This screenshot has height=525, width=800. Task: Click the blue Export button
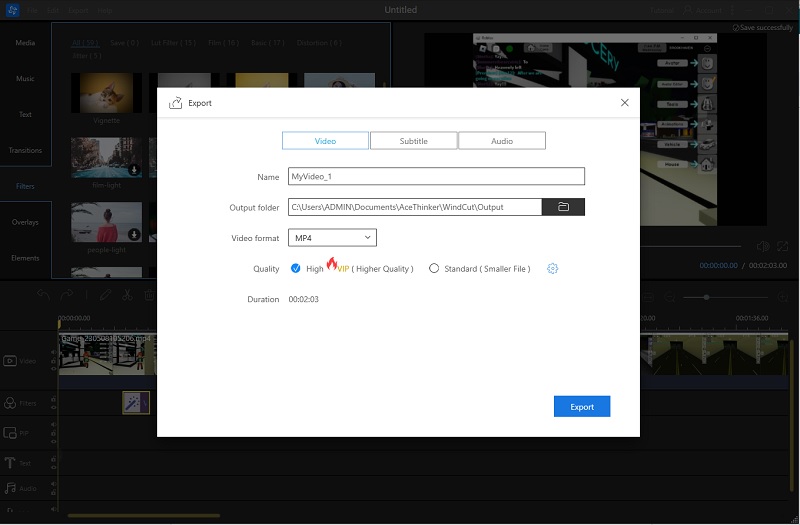pyautogui.click(x=582, y=407)
